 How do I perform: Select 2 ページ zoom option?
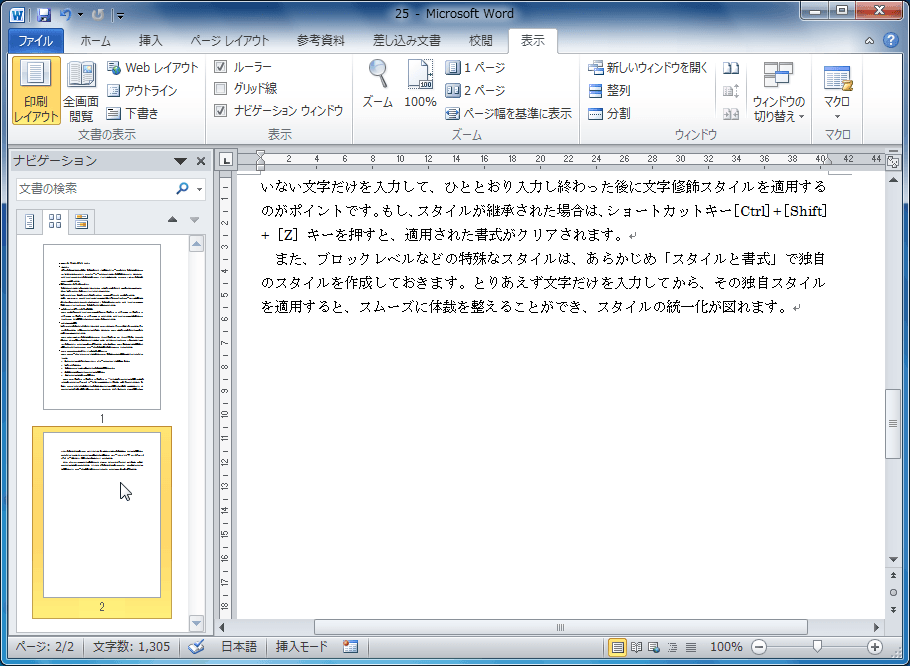(475, 91)
